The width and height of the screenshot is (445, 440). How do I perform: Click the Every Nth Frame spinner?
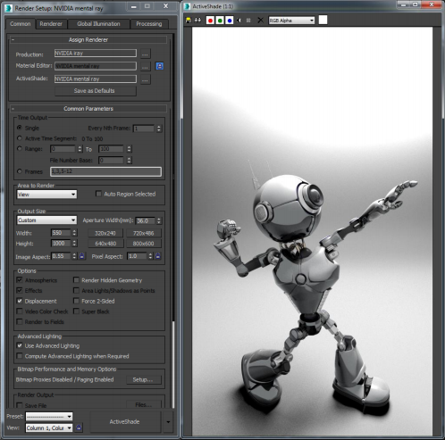[159, 128]
